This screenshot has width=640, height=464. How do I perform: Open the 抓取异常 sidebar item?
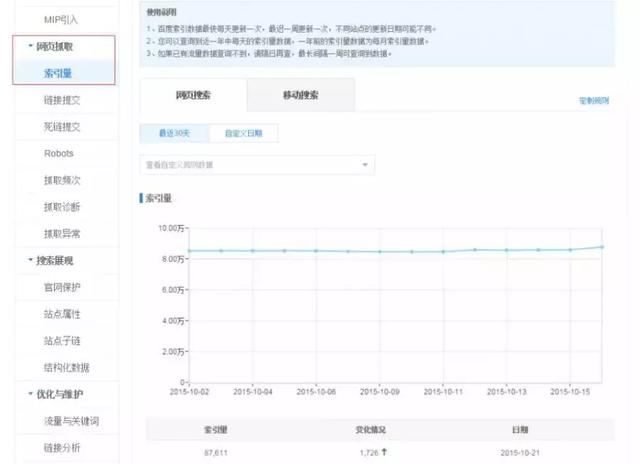pyautogui.click(x=62, y=233)
